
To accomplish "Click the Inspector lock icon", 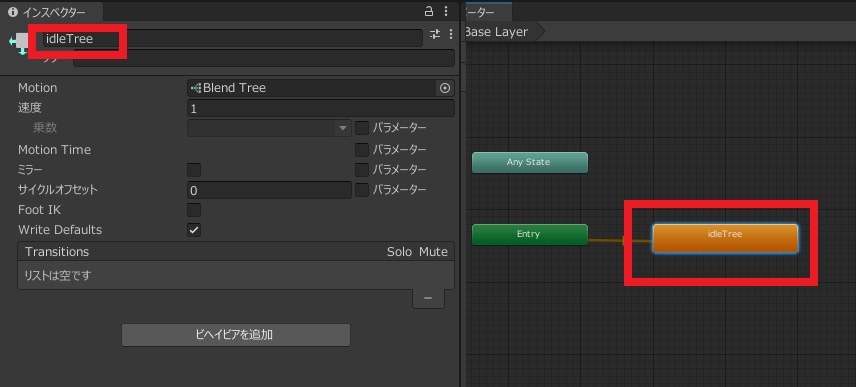I will (x=429, y=11).
